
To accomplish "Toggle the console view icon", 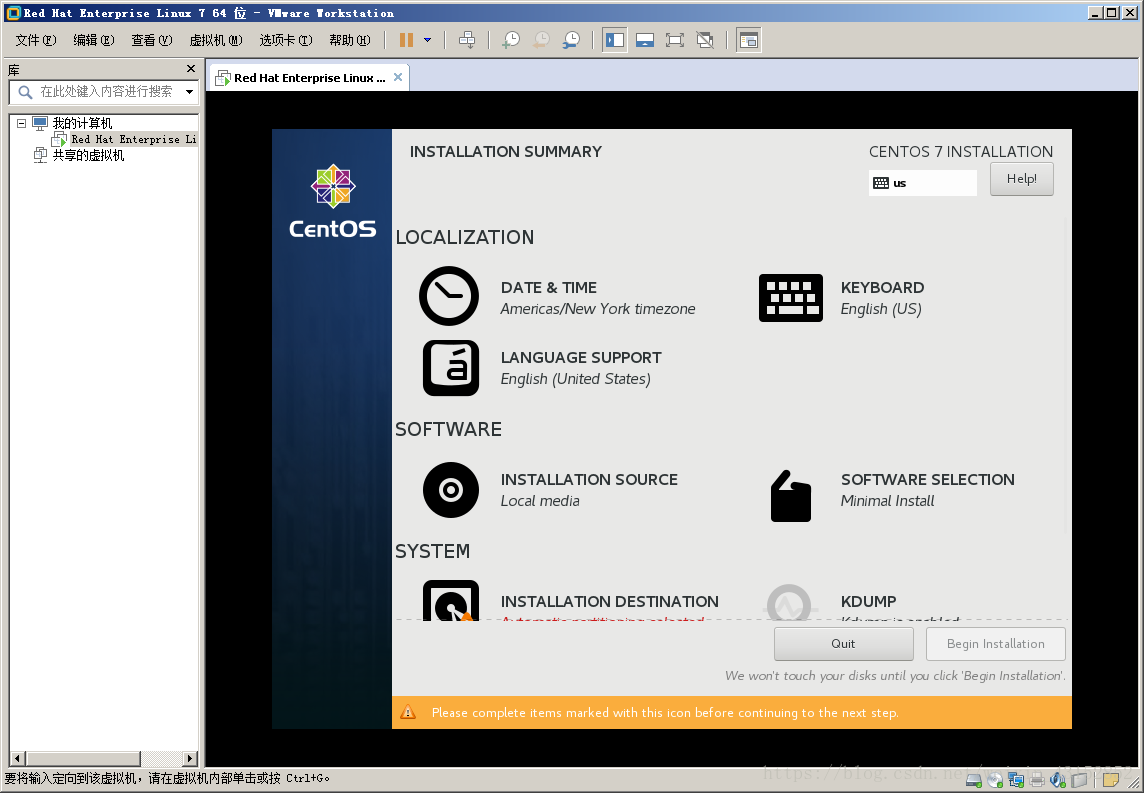I will 749,40.
